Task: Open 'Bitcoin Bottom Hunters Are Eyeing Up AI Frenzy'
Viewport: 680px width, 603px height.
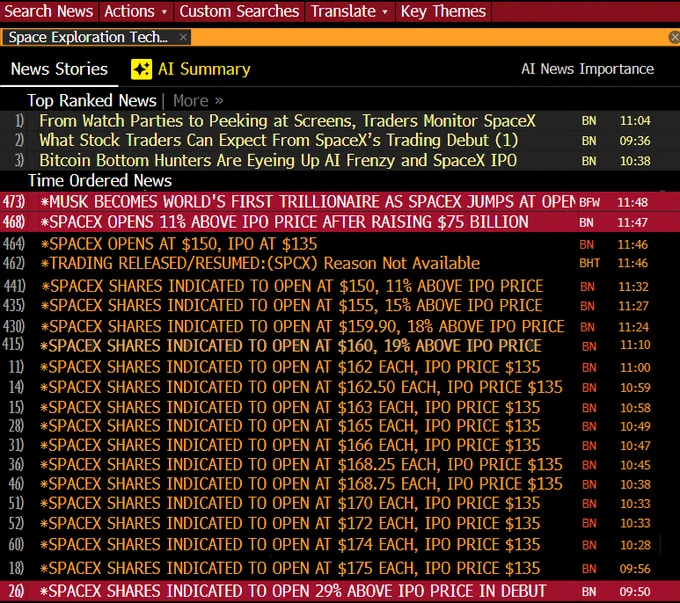Action: click(278, 161)
